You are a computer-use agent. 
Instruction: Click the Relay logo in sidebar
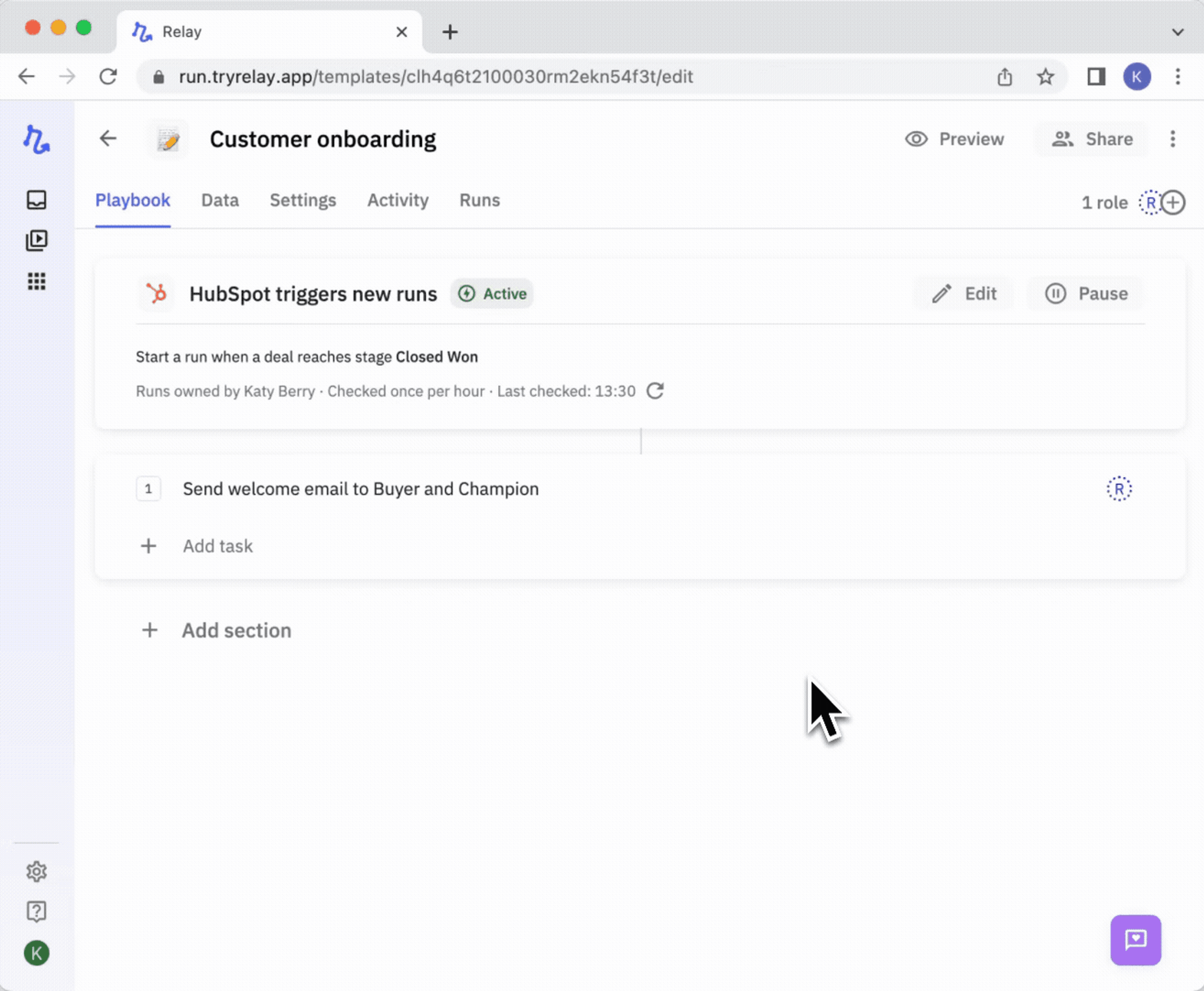tap(36, 139)
